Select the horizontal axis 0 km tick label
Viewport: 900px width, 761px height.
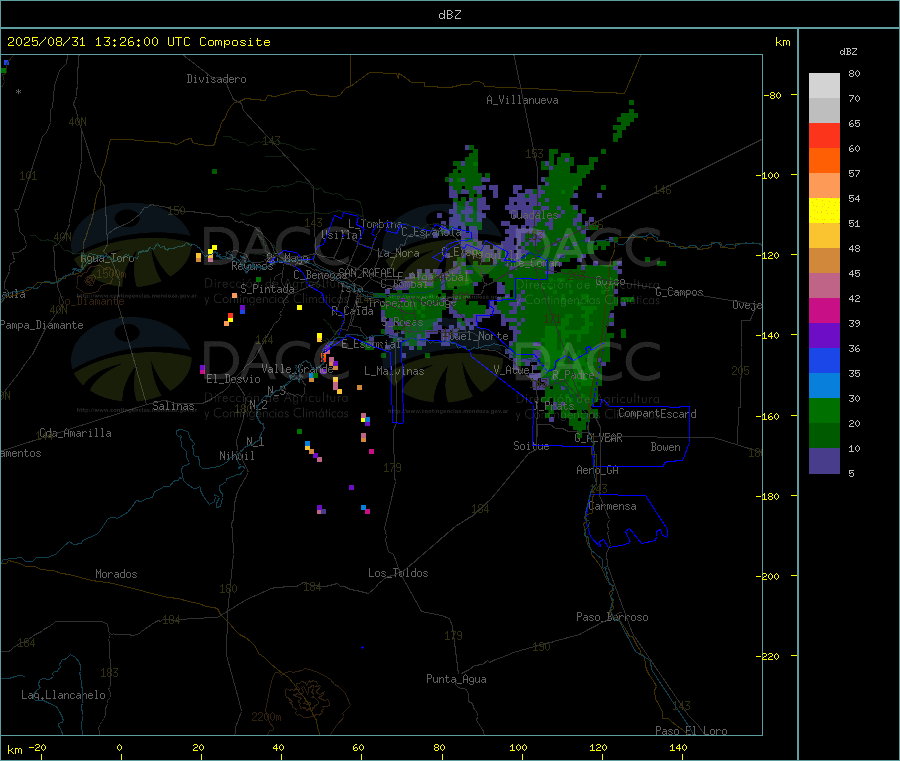tap(119, 747)
